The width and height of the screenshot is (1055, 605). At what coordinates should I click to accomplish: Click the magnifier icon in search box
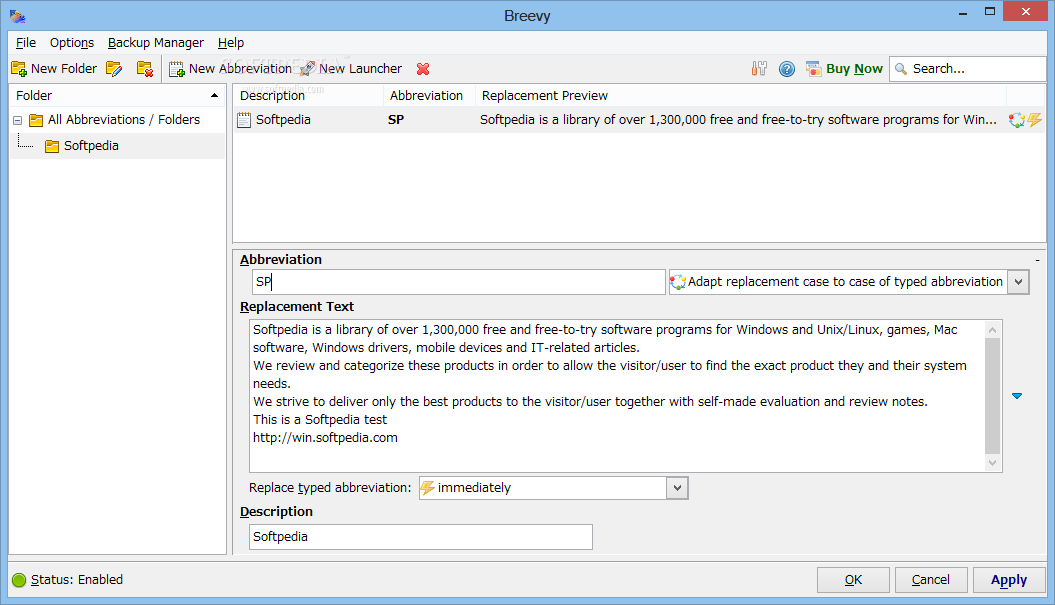coord(901,69)
